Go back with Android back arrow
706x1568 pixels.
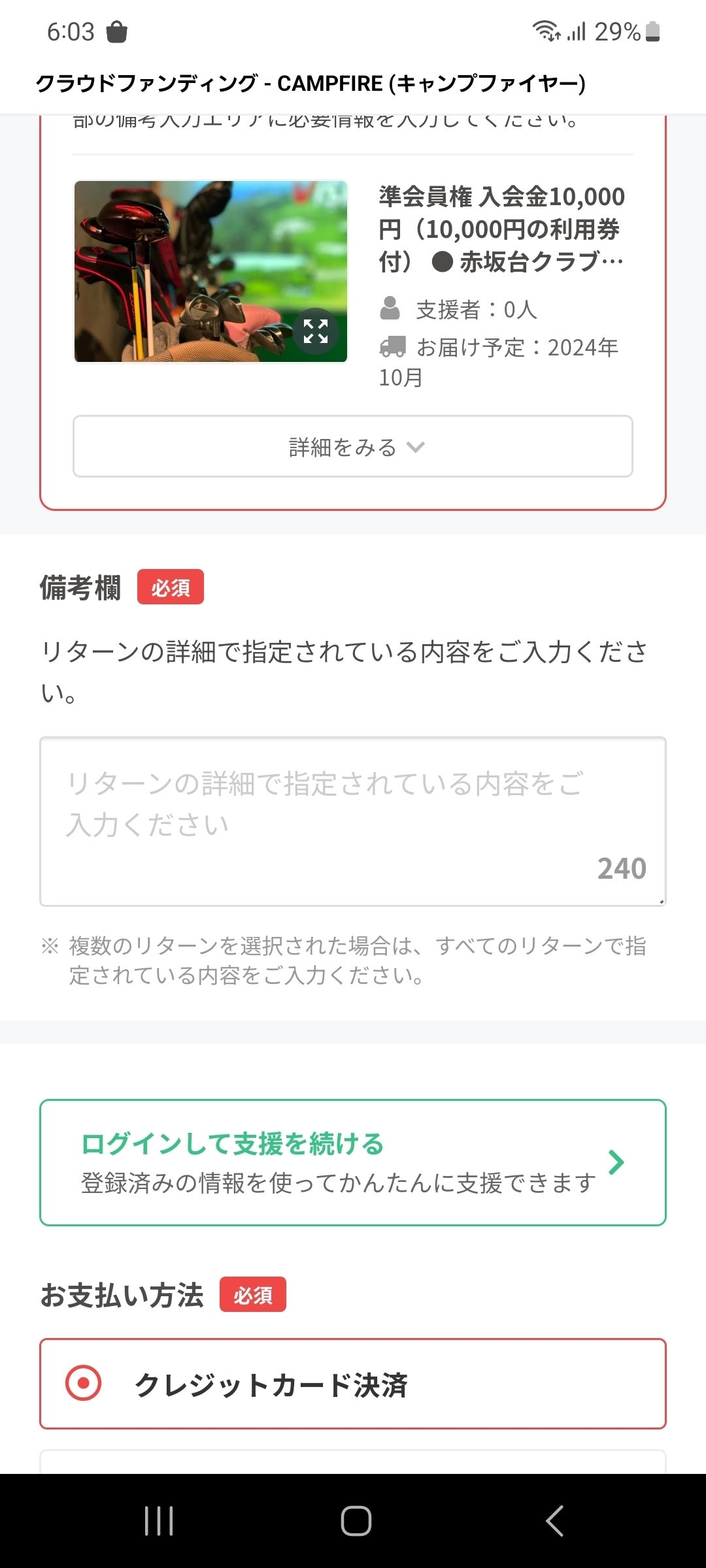[554, 1520]
